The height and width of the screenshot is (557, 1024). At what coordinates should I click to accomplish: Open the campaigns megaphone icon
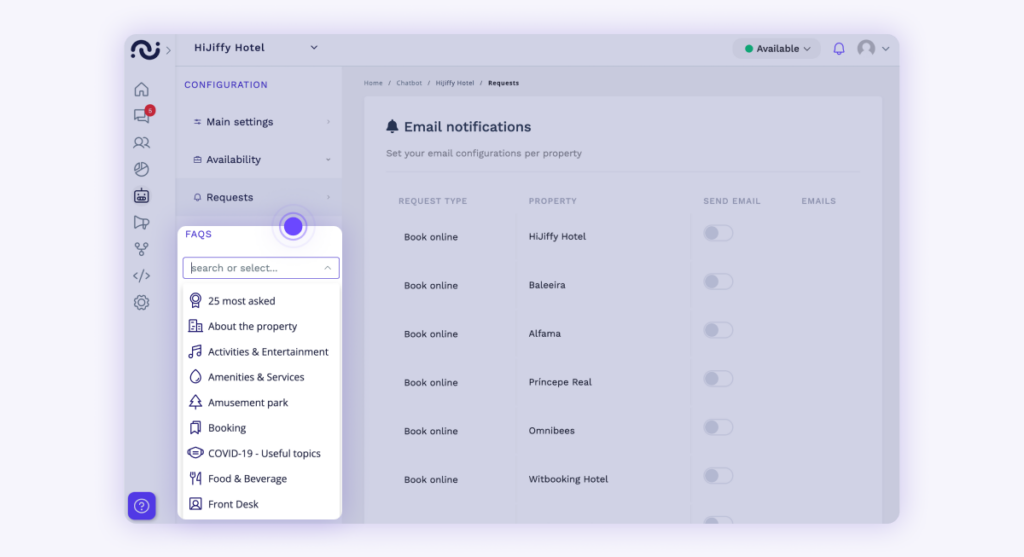click(x=141, y=223)
